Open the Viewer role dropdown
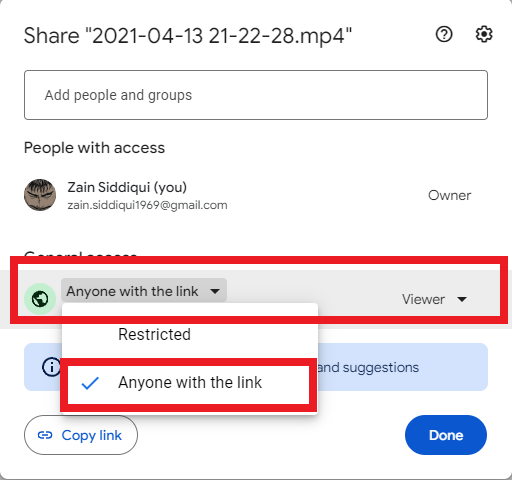Viewport: 512px width, 480px height. 434,299
